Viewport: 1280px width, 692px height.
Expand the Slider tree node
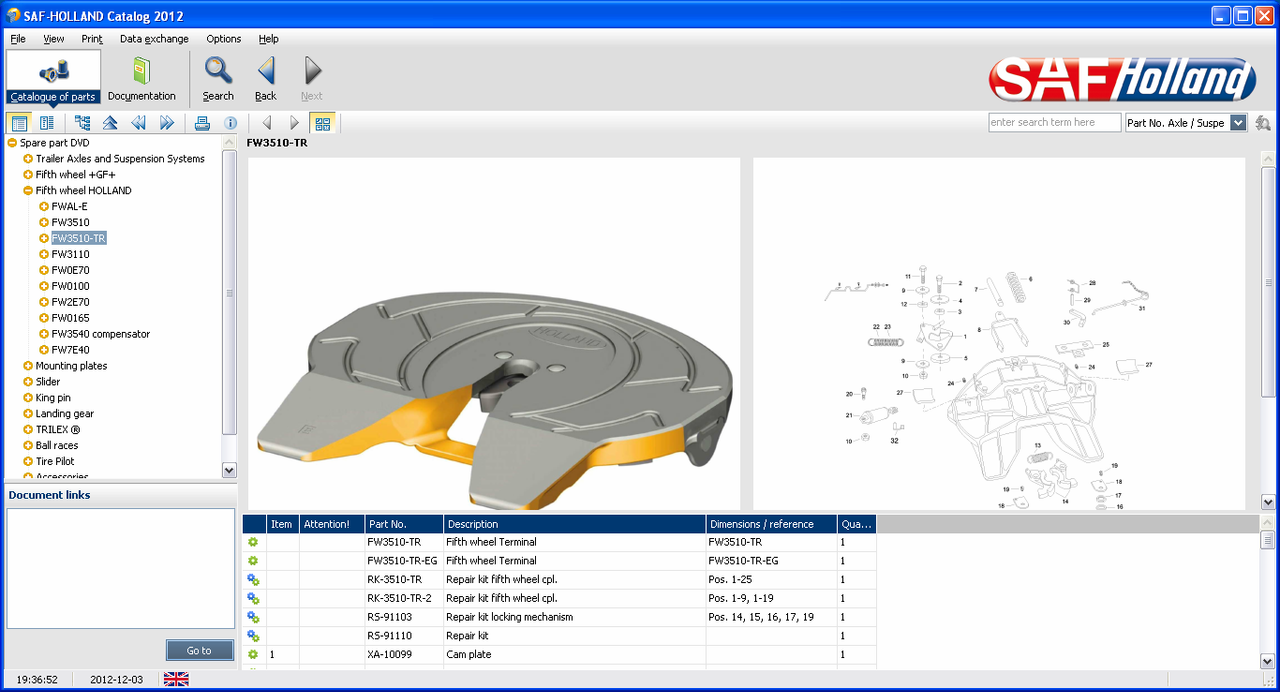[28, 382]
